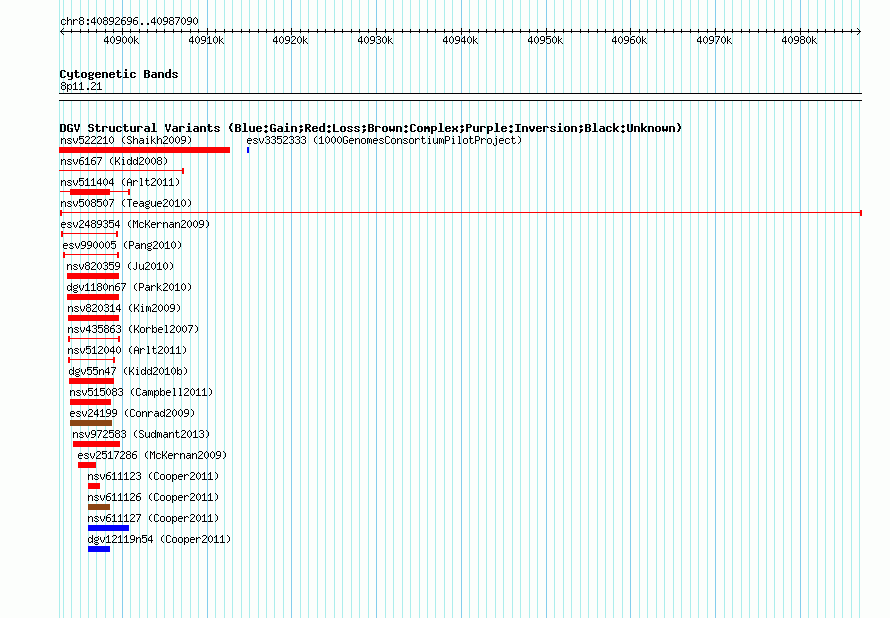Open the esv3352333 (1000GenomesConsortiumPilotProject) label

tap(384, 140)
